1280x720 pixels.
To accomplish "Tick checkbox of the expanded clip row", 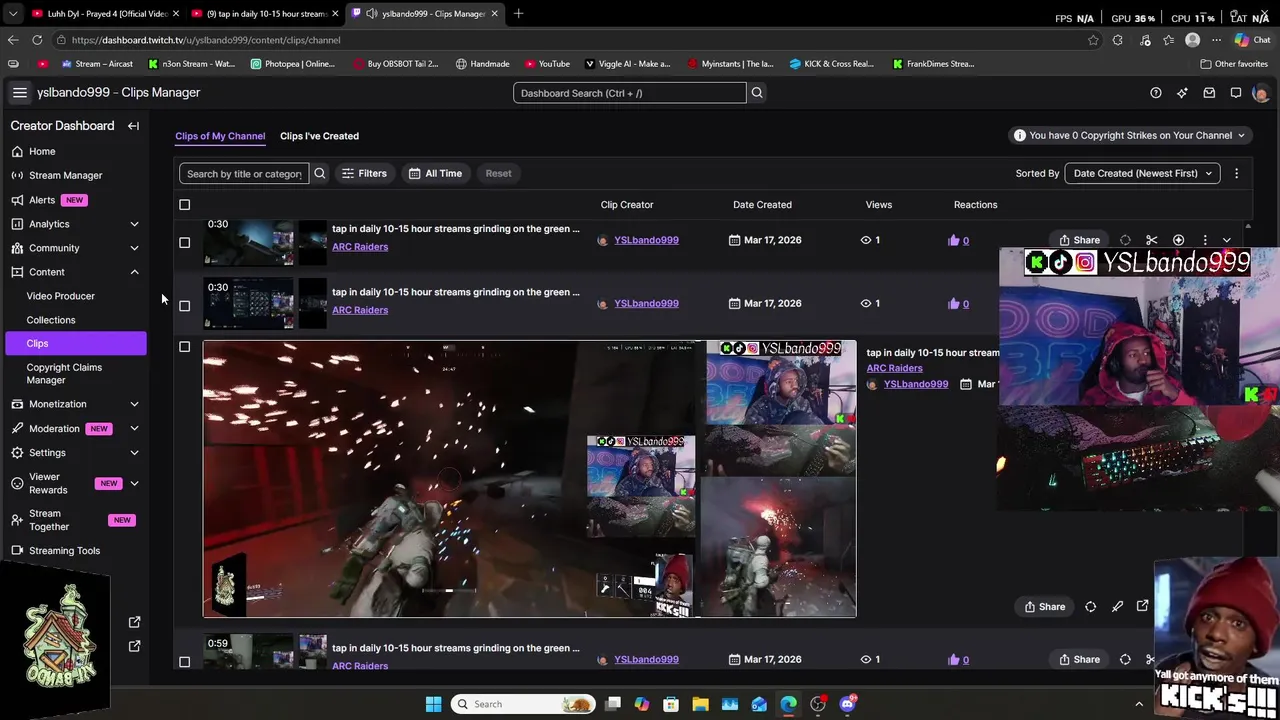I will click(184, 347).
